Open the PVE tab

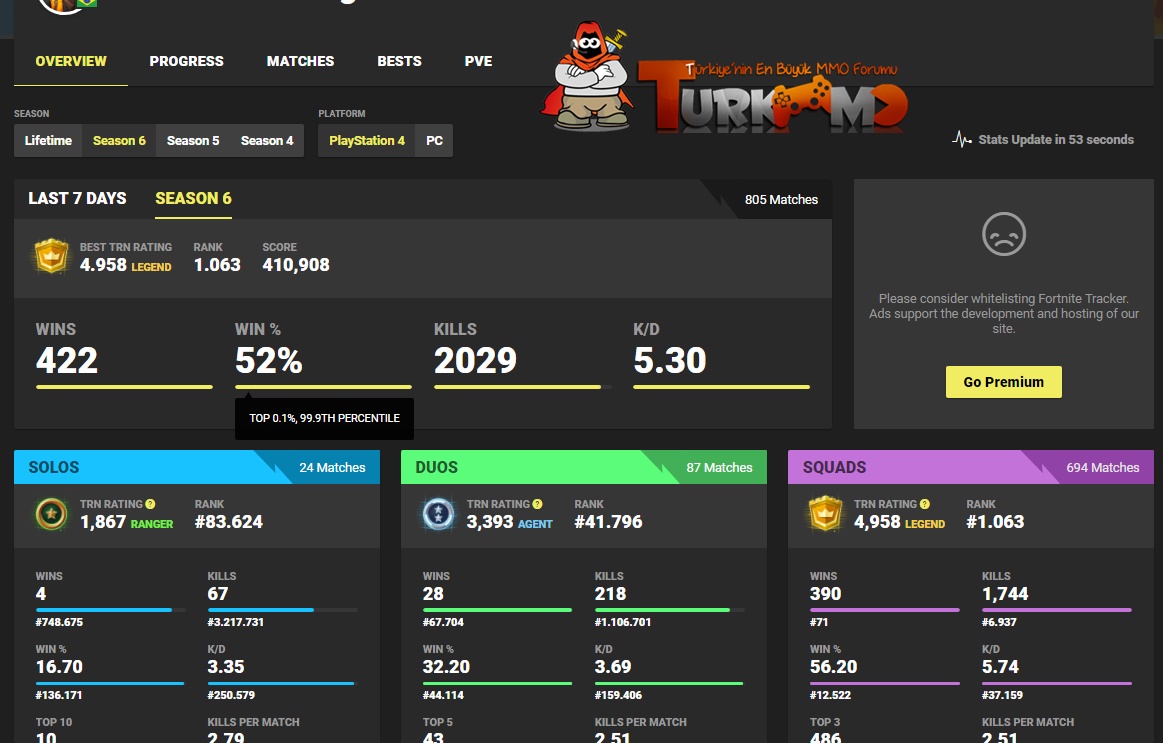(x=478, y=61)
